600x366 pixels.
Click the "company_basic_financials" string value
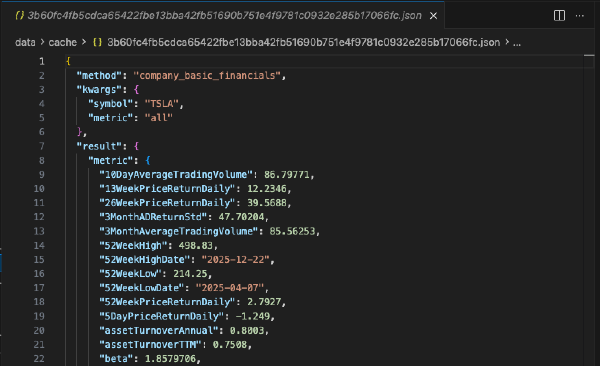(x=207, y=75)
